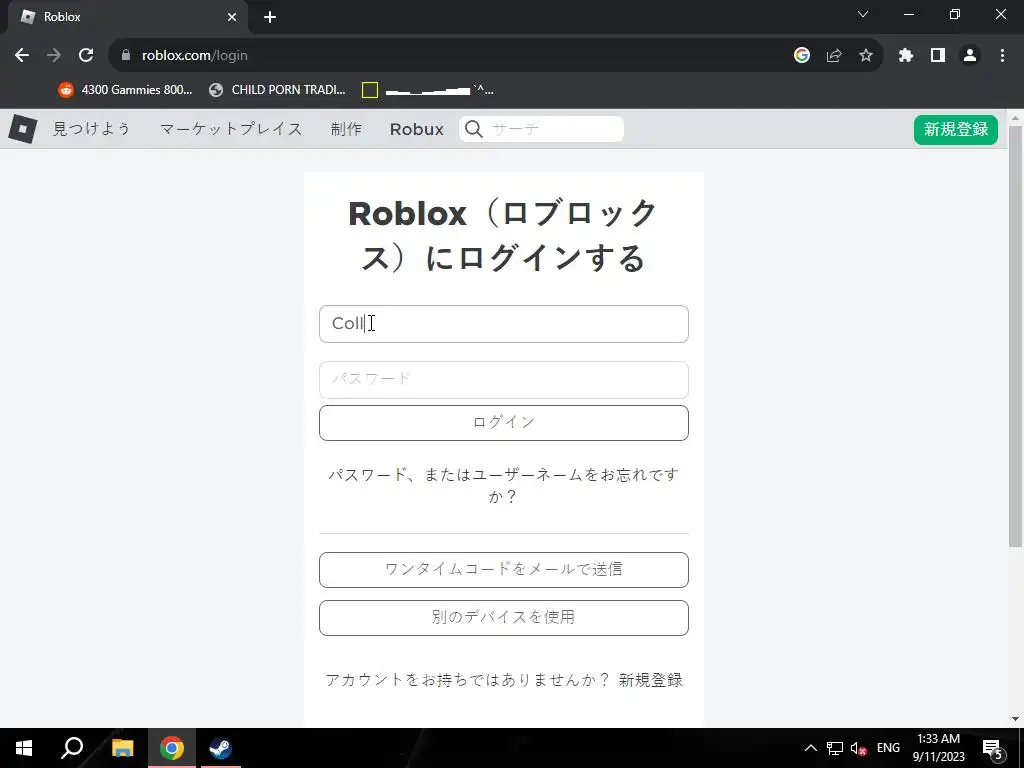Image resolution: width=1024 pixels, height=768 pixels.
Task: Focus the パスワード input field
Action: 504,379
